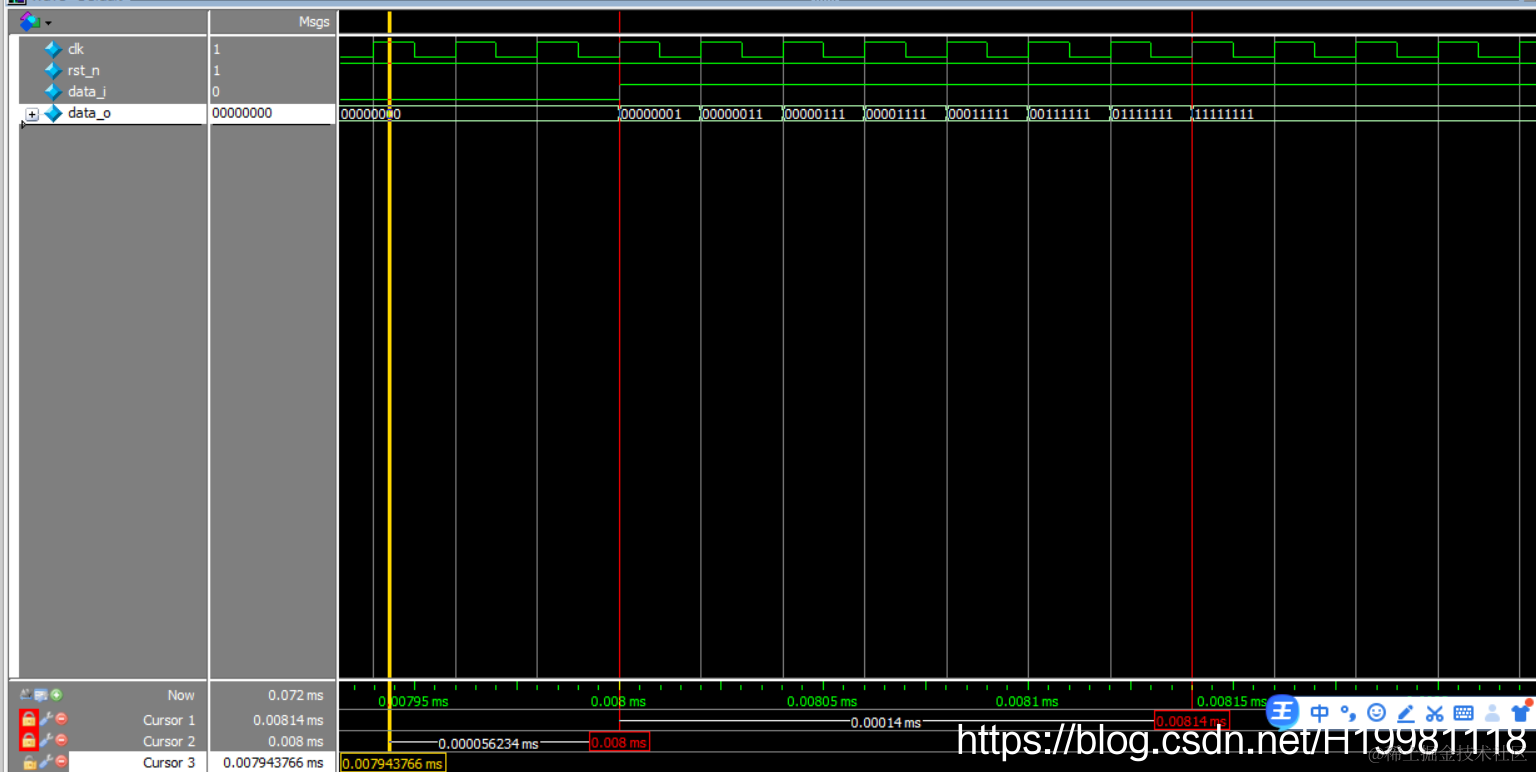
Task: Open Cursor 1 properties wrench icon
Action: click(46, 719)
